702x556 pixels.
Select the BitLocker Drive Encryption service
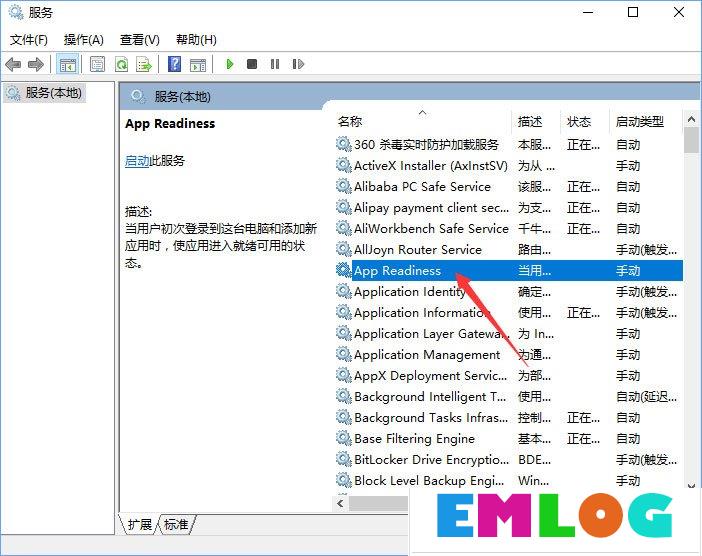pyautogui.click(x=509, y=460)
